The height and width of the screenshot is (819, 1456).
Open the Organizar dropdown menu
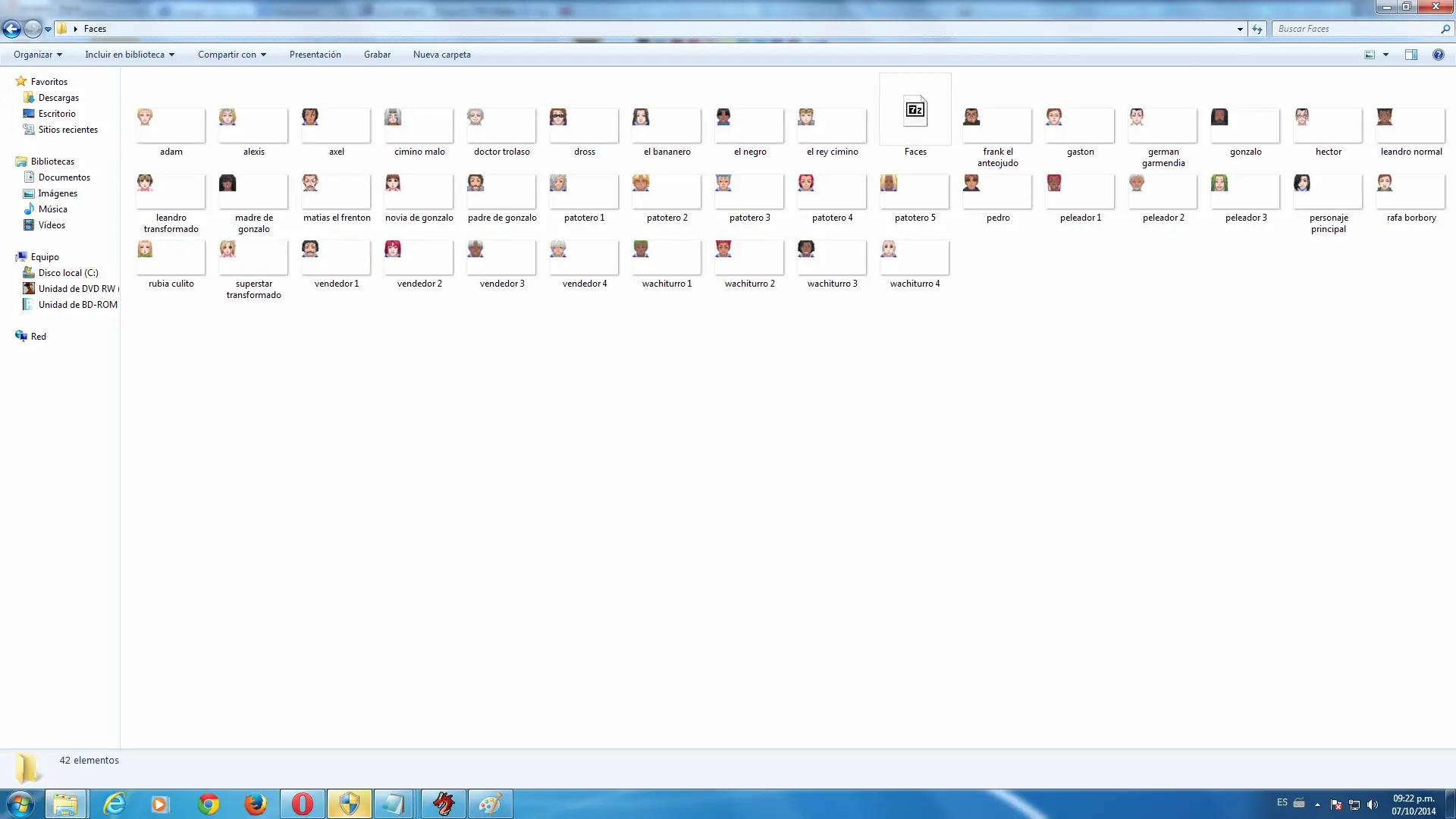click(x=38, y=55)
